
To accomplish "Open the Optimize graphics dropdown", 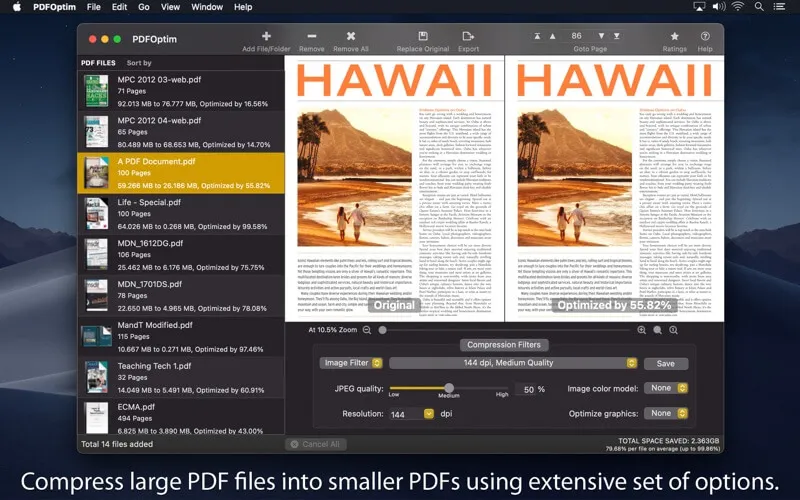I will pyautogui.click(x=666, y=413).
